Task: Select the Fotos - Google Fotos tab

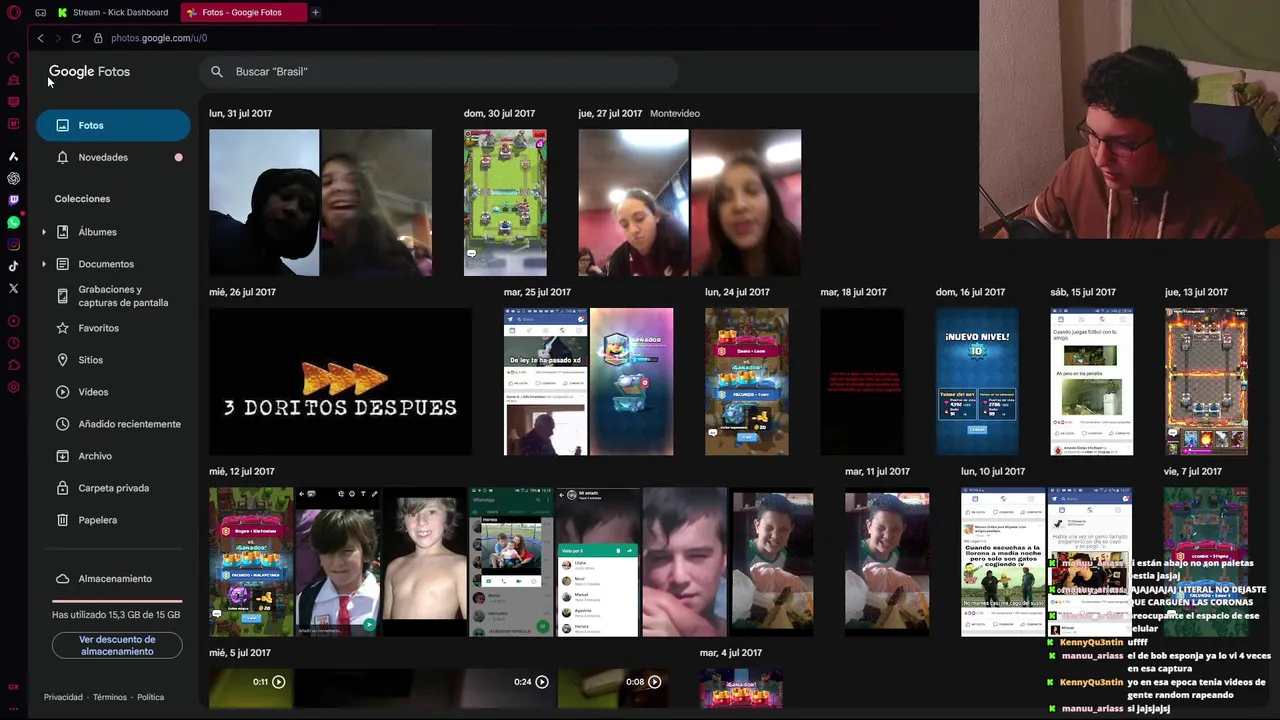Action: (242, 13)
